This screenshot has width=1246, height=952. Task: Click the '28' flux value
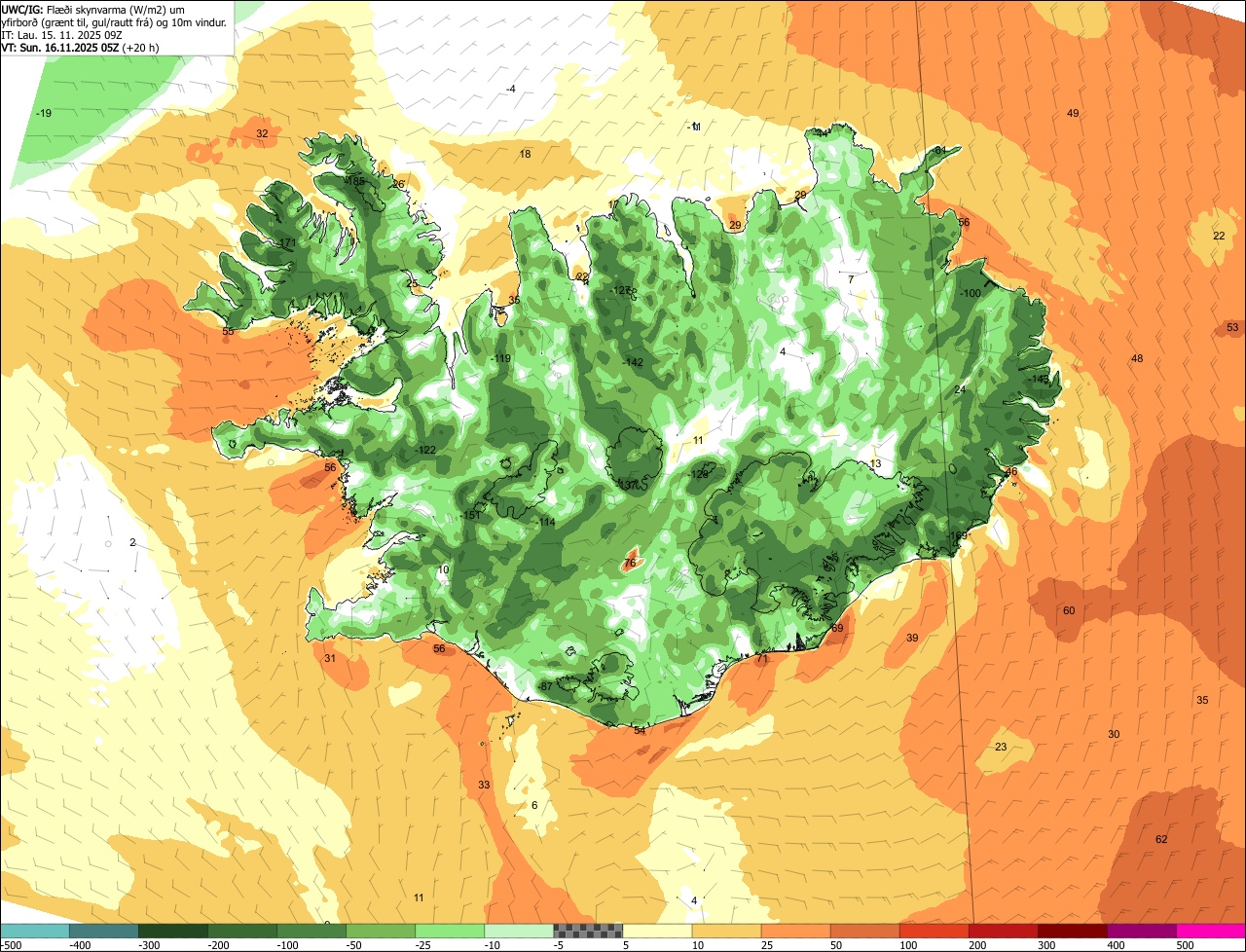click(x=800, y=196)
